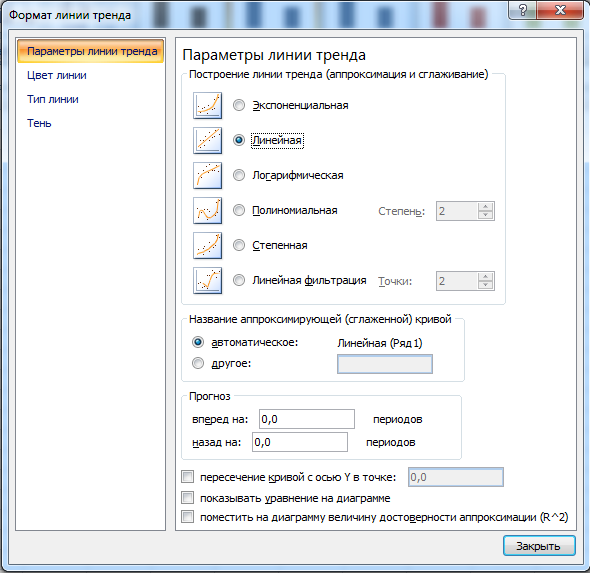The image size is (590, 573).
Task: Switch to Тень section
Action: [x=39, y=123]
